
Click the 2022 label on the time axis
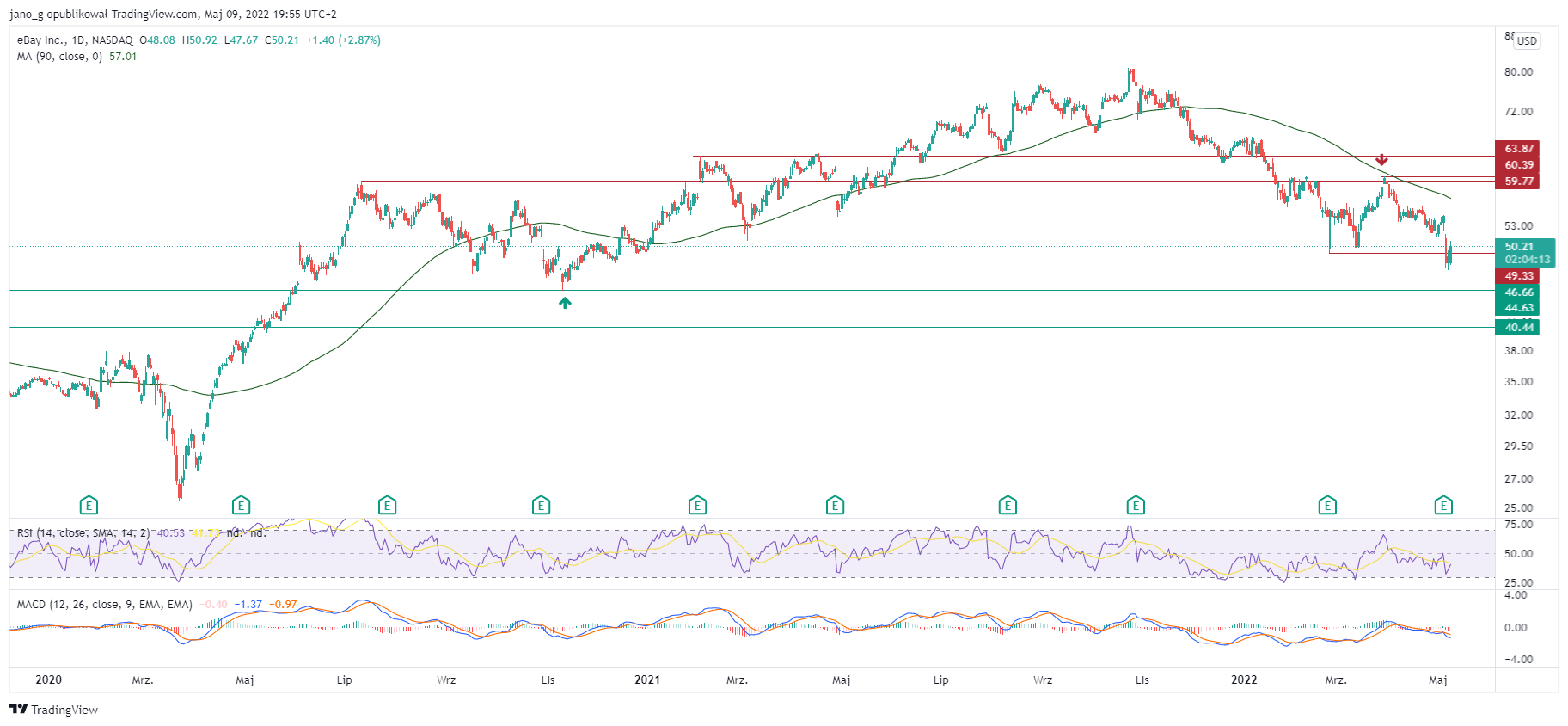pyautogui.click(x=1244, y=680)
